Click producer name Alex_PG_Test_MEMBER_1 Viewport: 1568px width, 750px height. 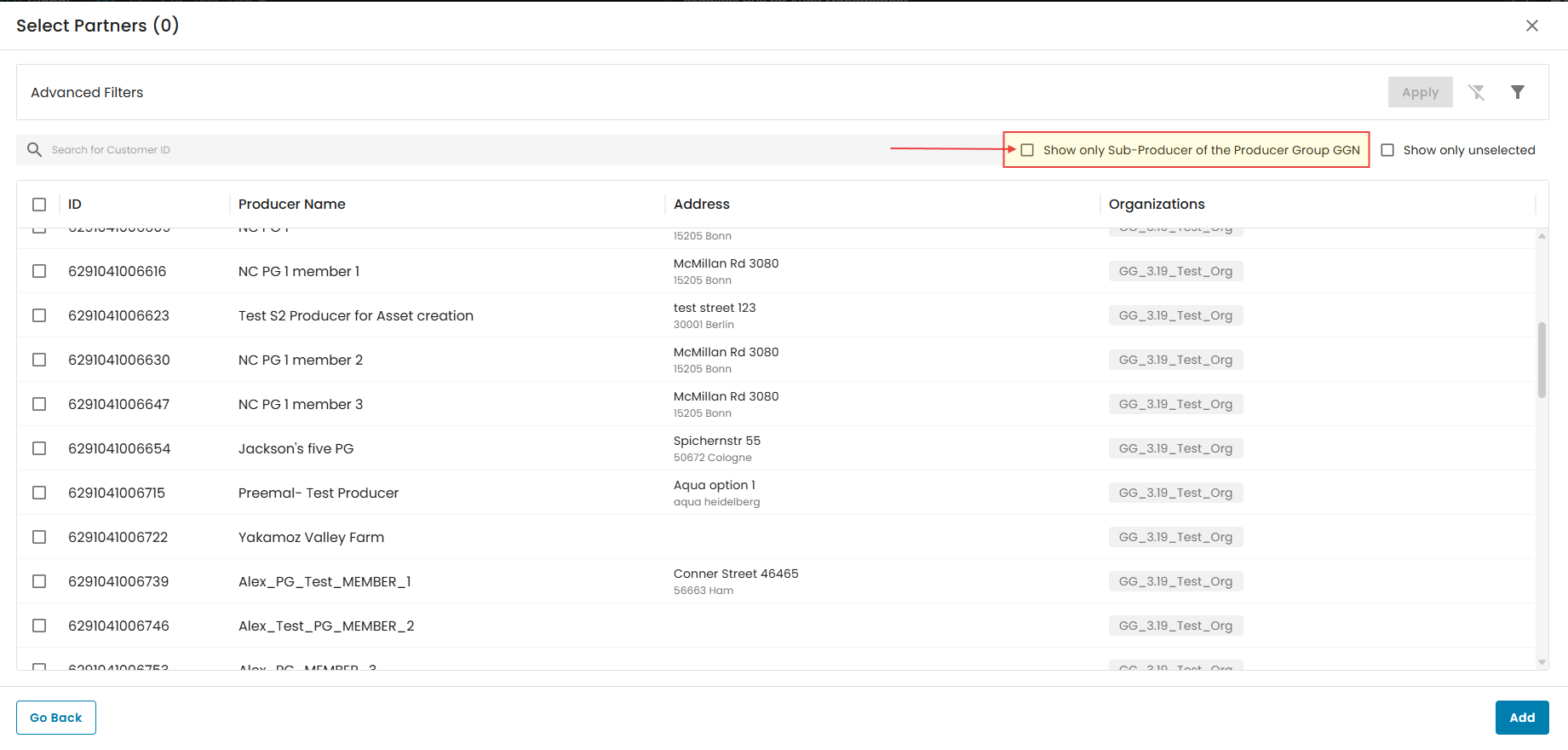pos(325,581)
